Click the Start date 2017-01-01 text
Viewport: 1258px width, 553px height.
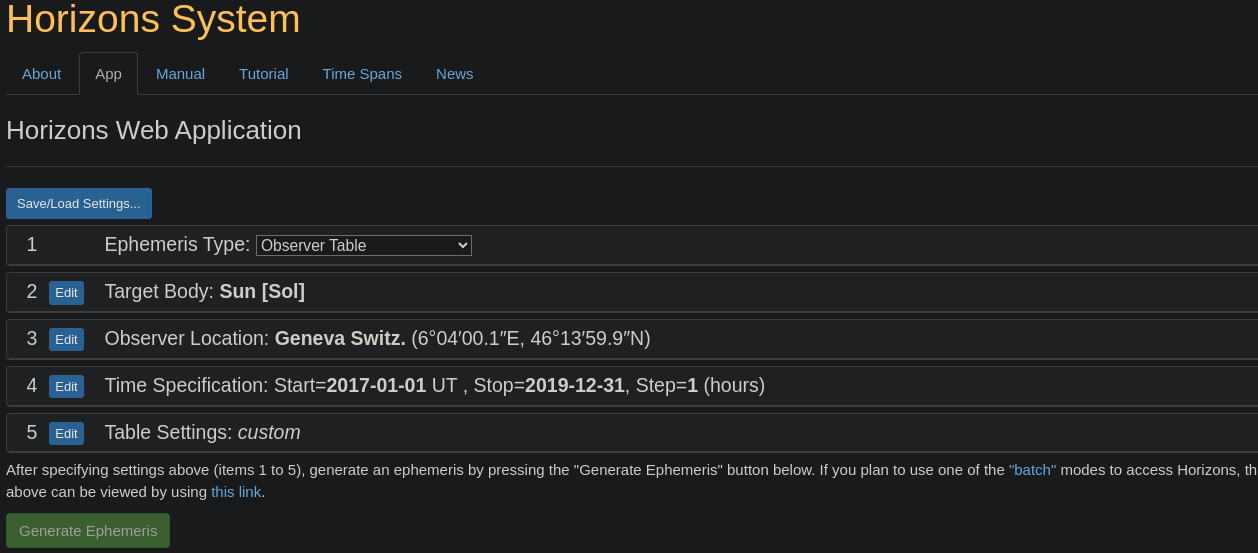[x=376, y=386]
